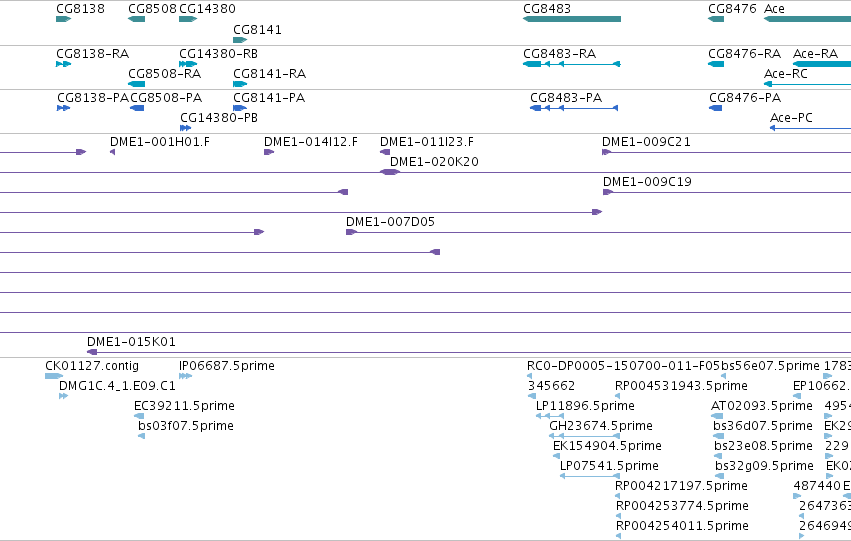This screenshot has width=851, height=541.
Task: Open the Ace-RA transcript label
Action: [815, 54]
